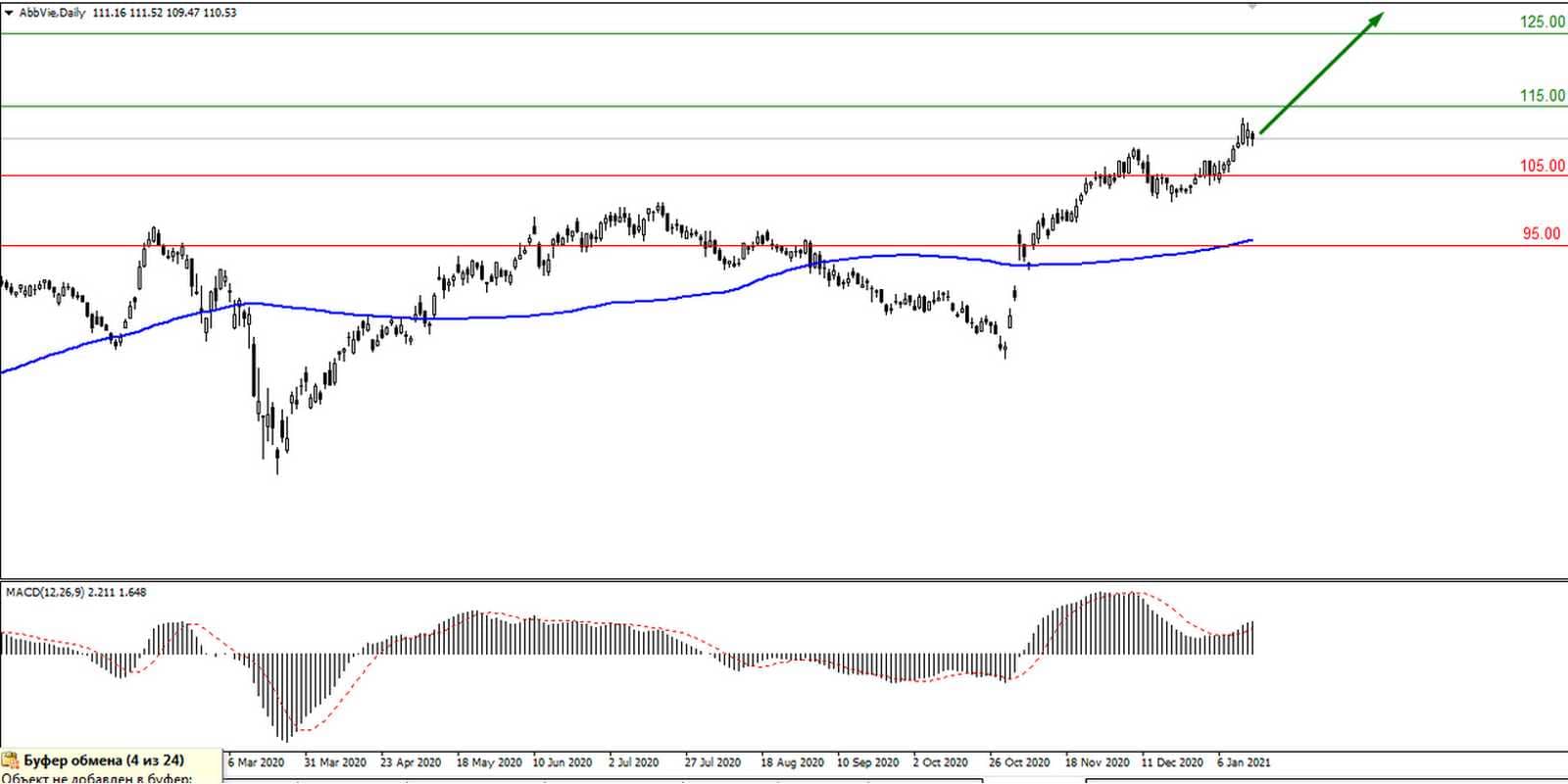Click the 'Буфер обмена (4 из 24)' notification title
The width and height of the screenshot is (1568, 784).
103,760
